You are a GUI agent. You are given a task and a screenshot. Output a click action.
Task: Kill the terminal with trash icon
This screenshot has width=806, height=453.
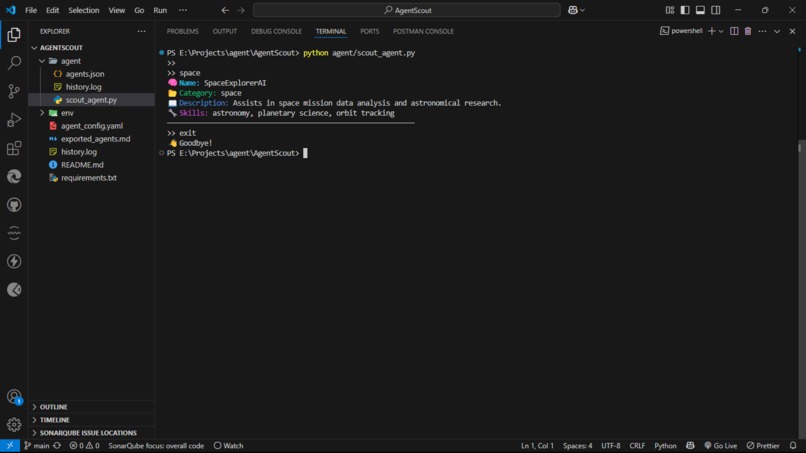pos(748,31)
